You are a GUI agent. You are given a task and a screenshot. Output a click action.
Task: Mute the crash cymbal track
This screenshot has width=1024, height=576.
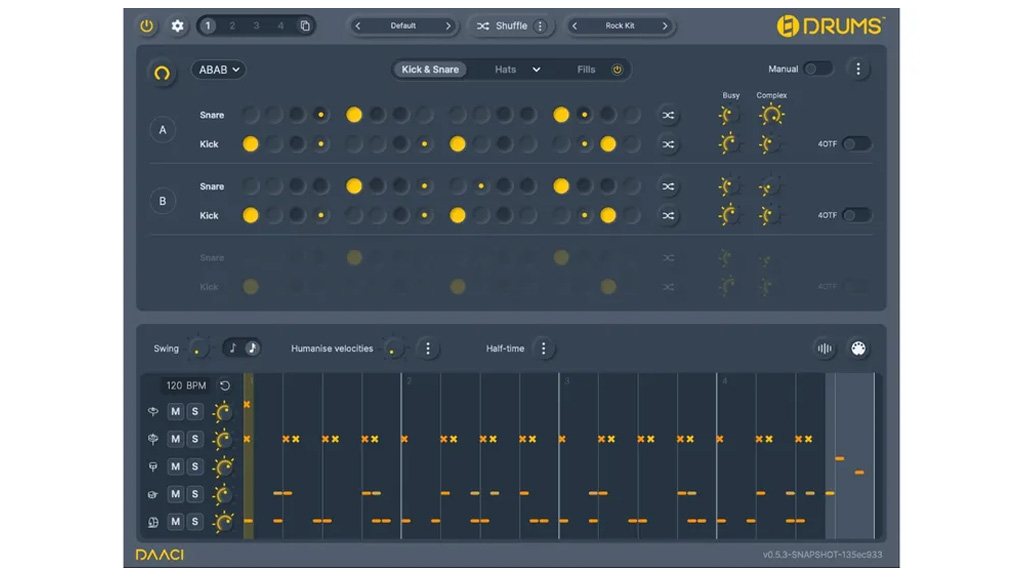click(175, 411)
